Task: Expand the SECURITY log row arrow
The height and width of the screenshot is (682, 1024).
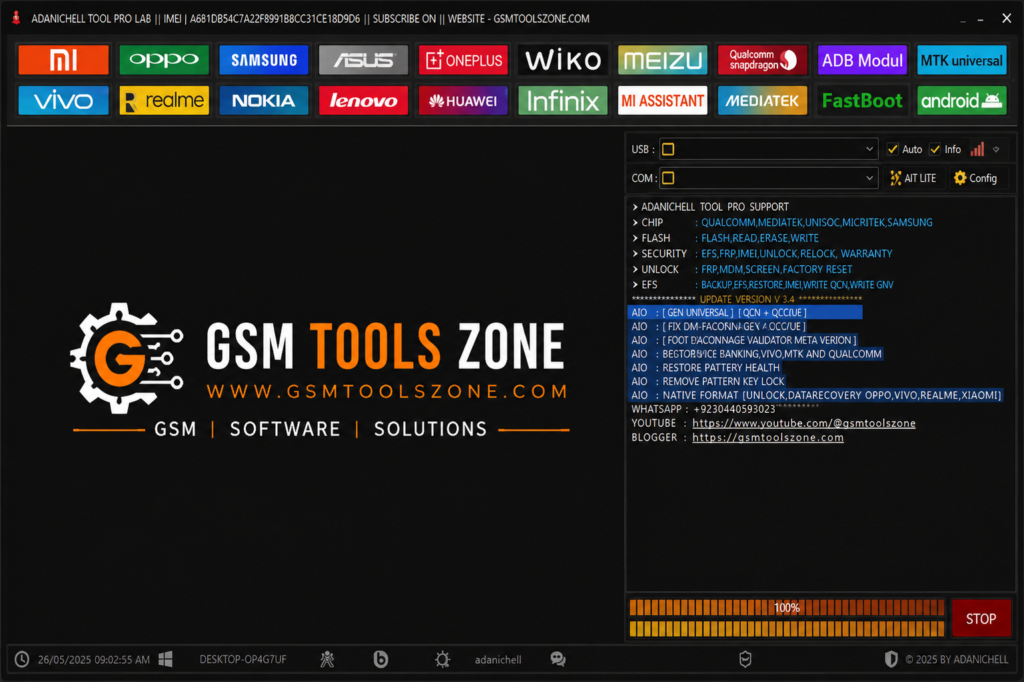Action: click(x=635, y=253)
